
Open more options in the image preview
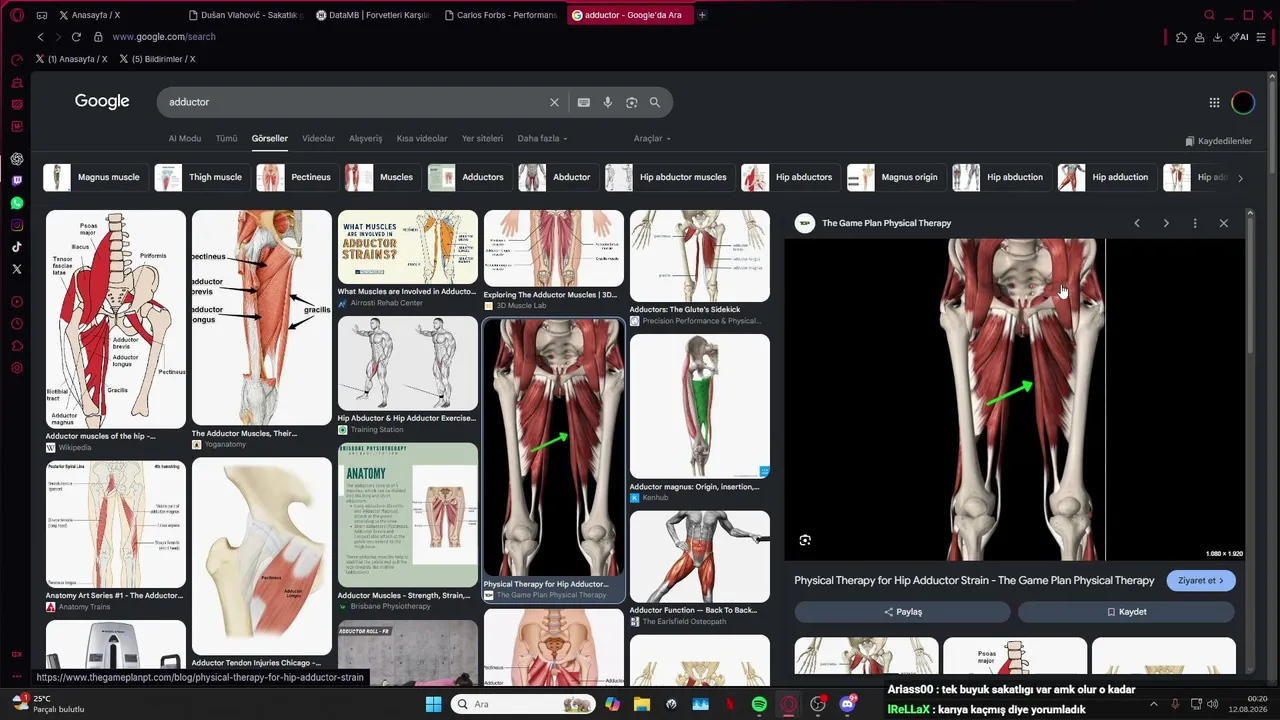click(1195, 223)
